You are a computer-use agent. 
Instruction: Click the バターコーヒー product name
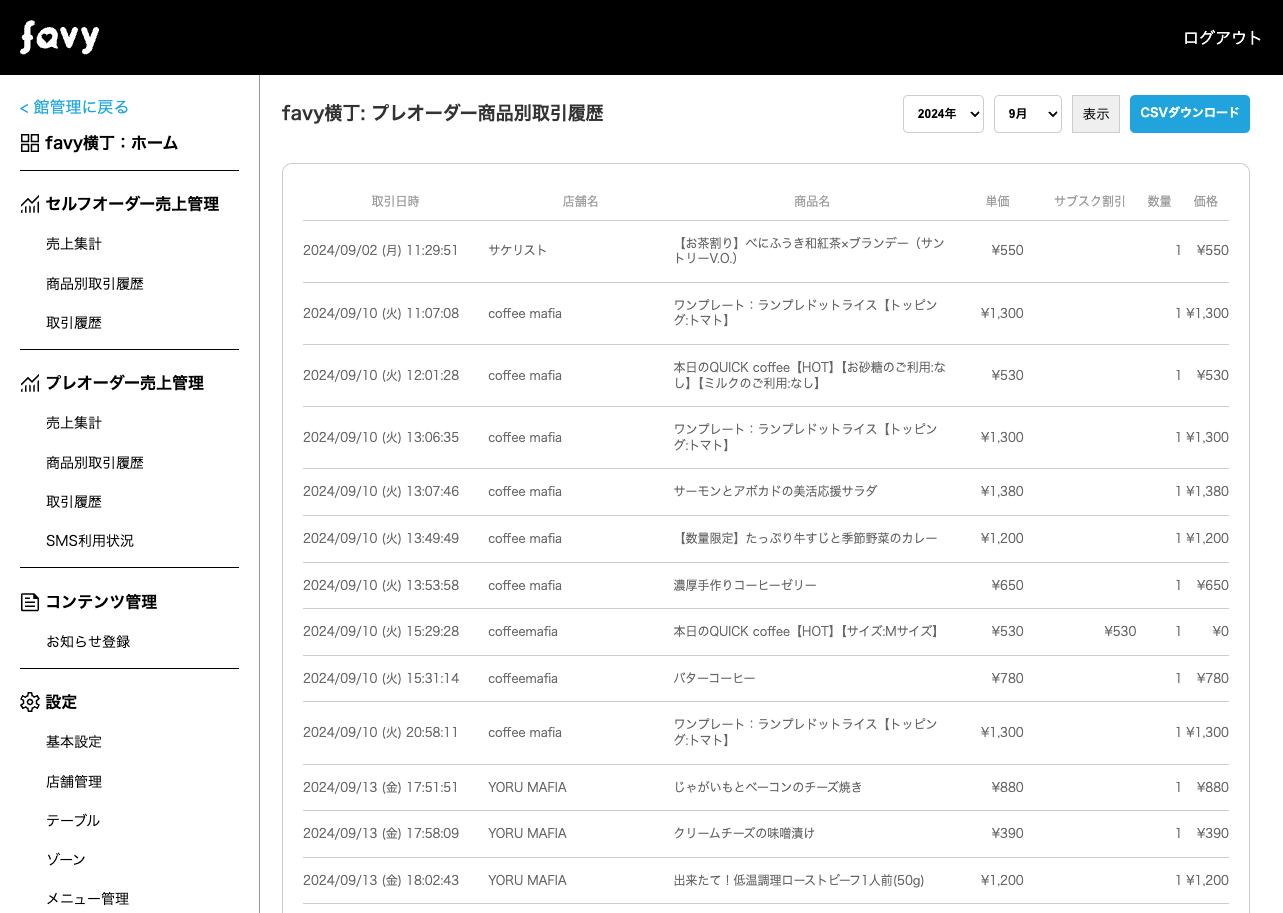coord(715,678)
